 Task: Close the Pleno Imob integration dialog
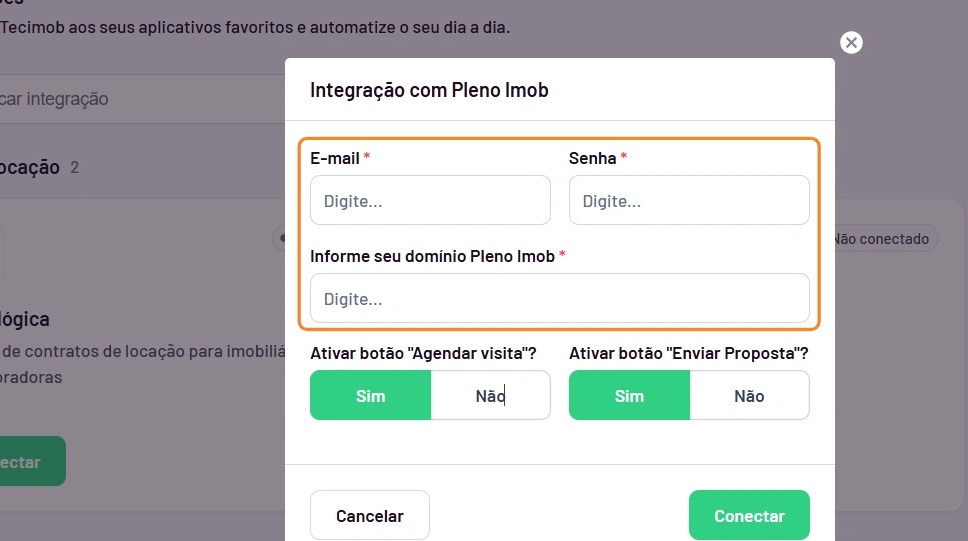pyautogui.click(x=851, y=43)
